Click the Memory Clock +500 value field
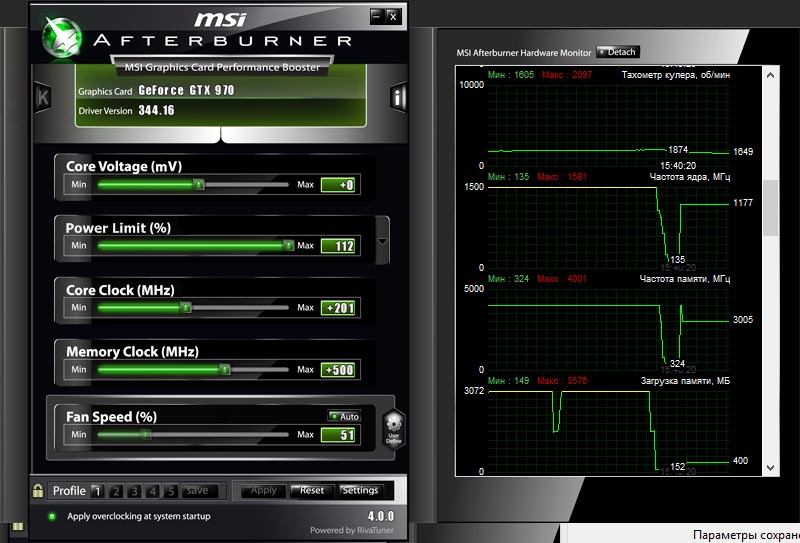The width and height of the screenshot is (800, 543). 338,369
